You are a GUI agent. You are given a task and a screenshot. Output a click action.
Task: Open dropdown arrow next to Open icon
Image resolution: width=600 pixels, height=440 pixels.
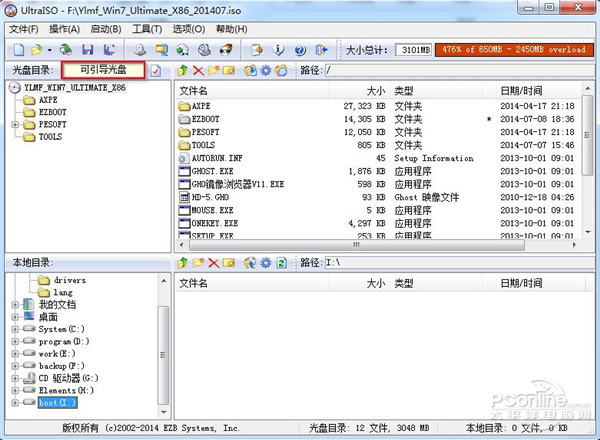[49, 48]
